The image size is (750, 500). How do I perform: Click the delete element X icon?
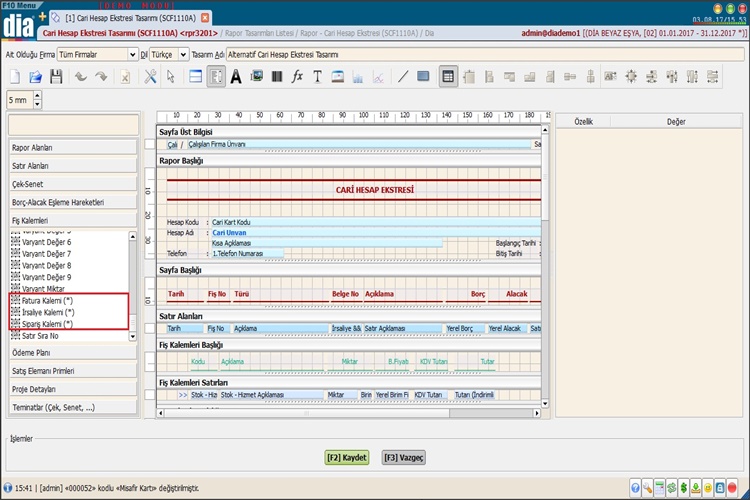125,77
